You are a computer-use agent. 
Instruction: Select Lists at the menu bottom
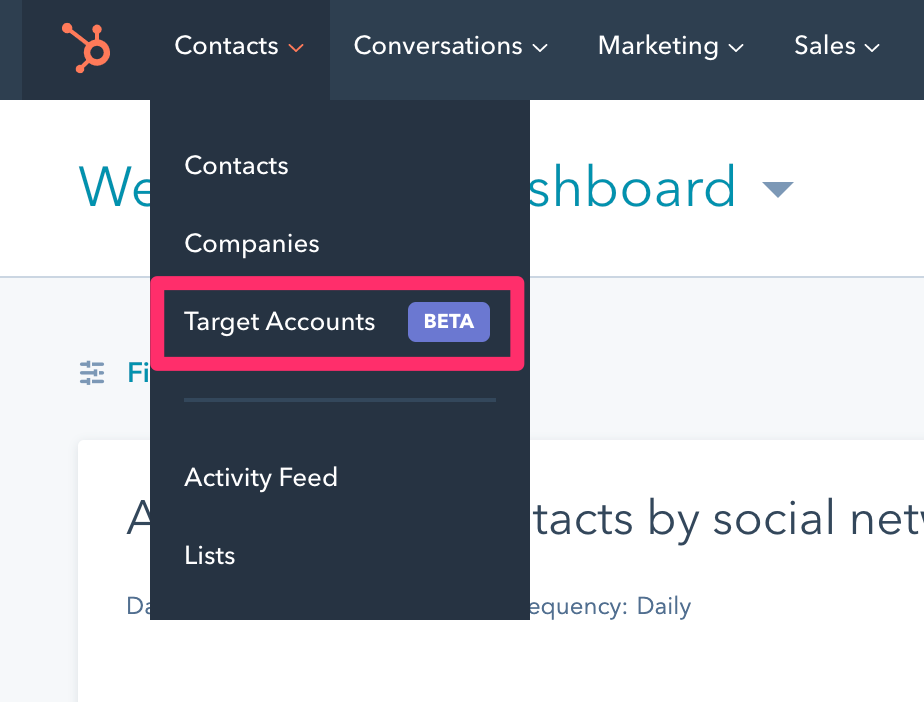pos(209,555)
